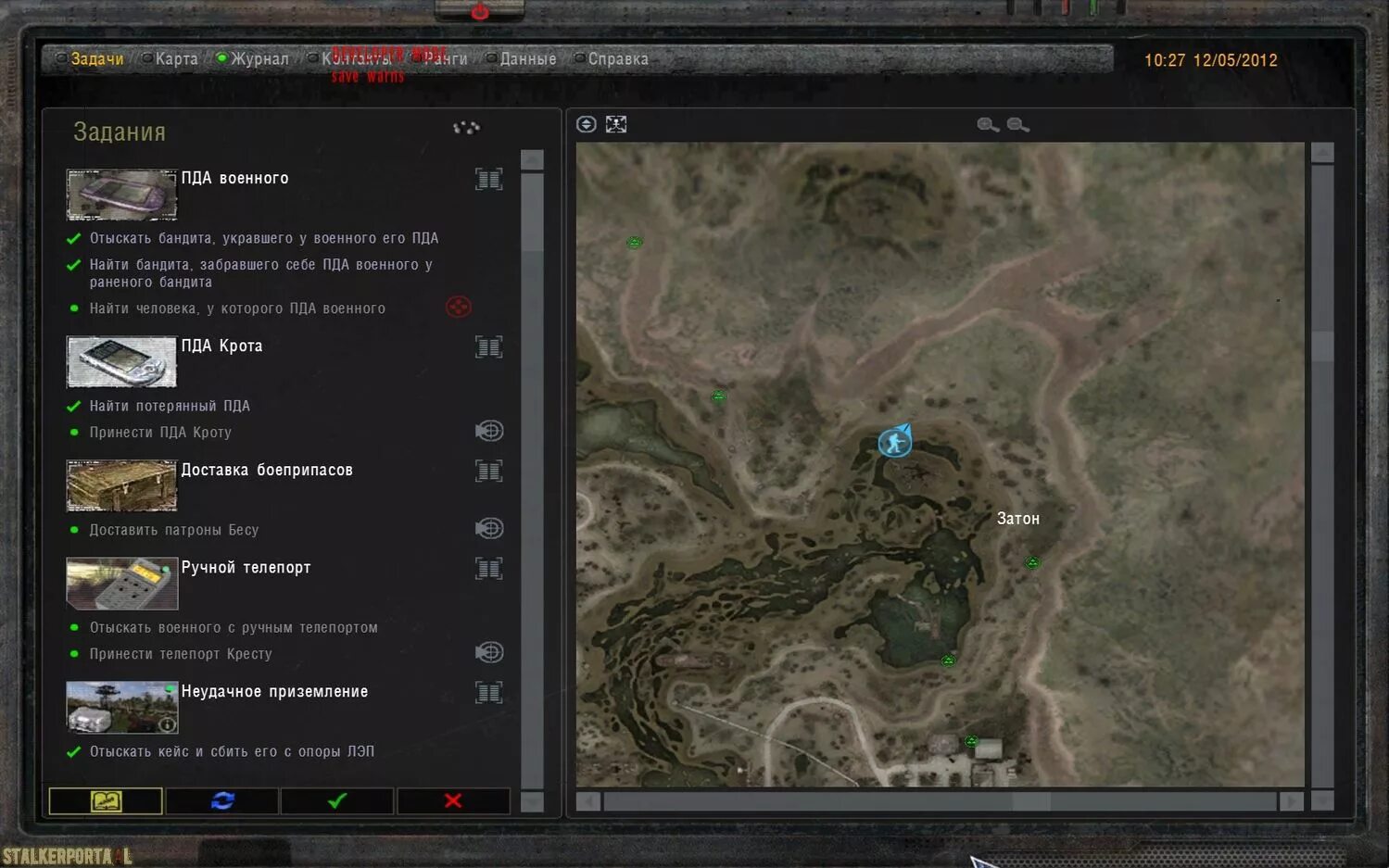The width and height of the screenshot is (1389, 868).
Task: Open the Карта tab
Action: pyautogui.click(x=176, y=58)
